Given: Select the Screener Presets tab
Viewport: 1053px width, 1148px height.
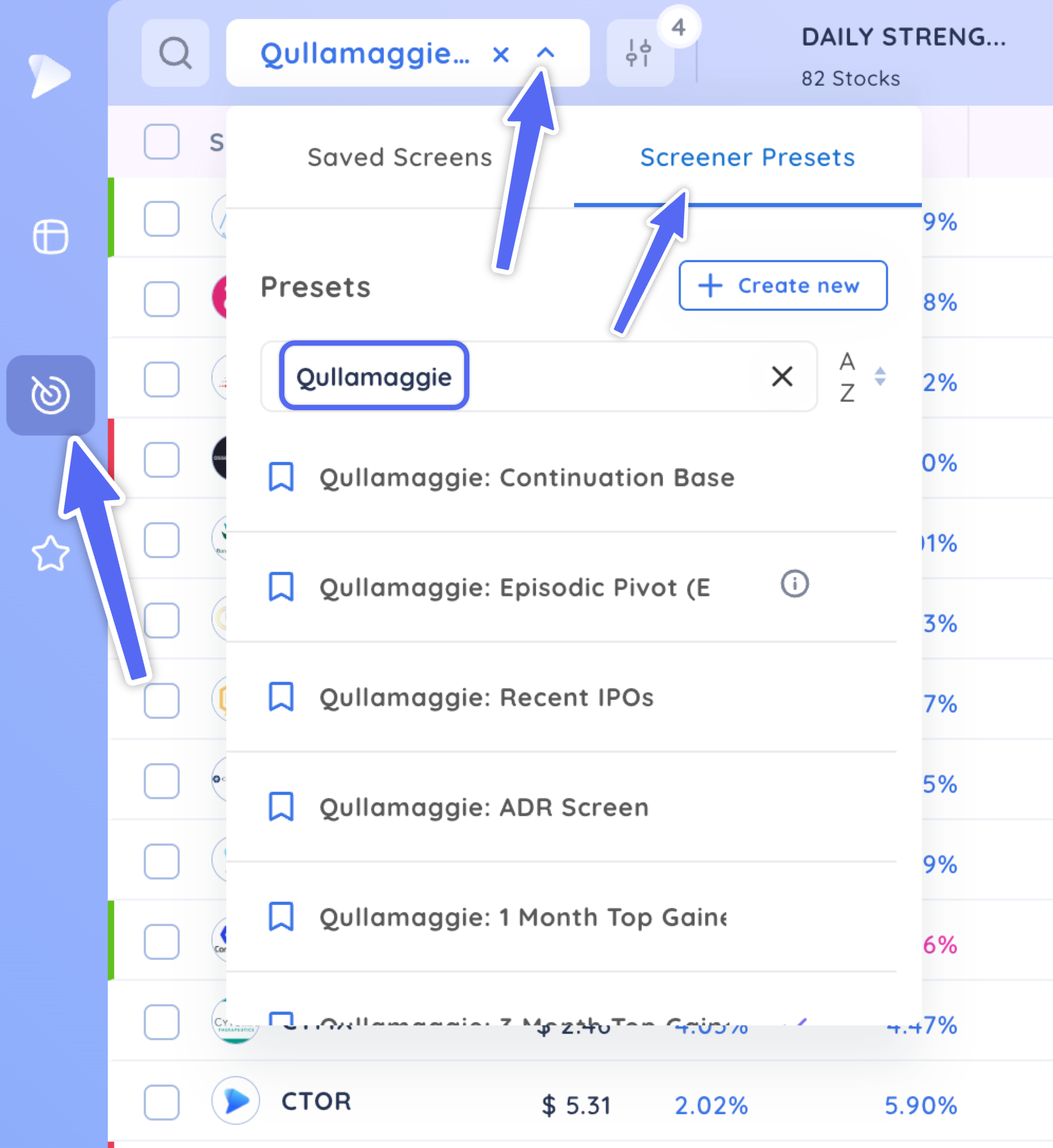Looking at the screenshot, I should click(747, 158).
